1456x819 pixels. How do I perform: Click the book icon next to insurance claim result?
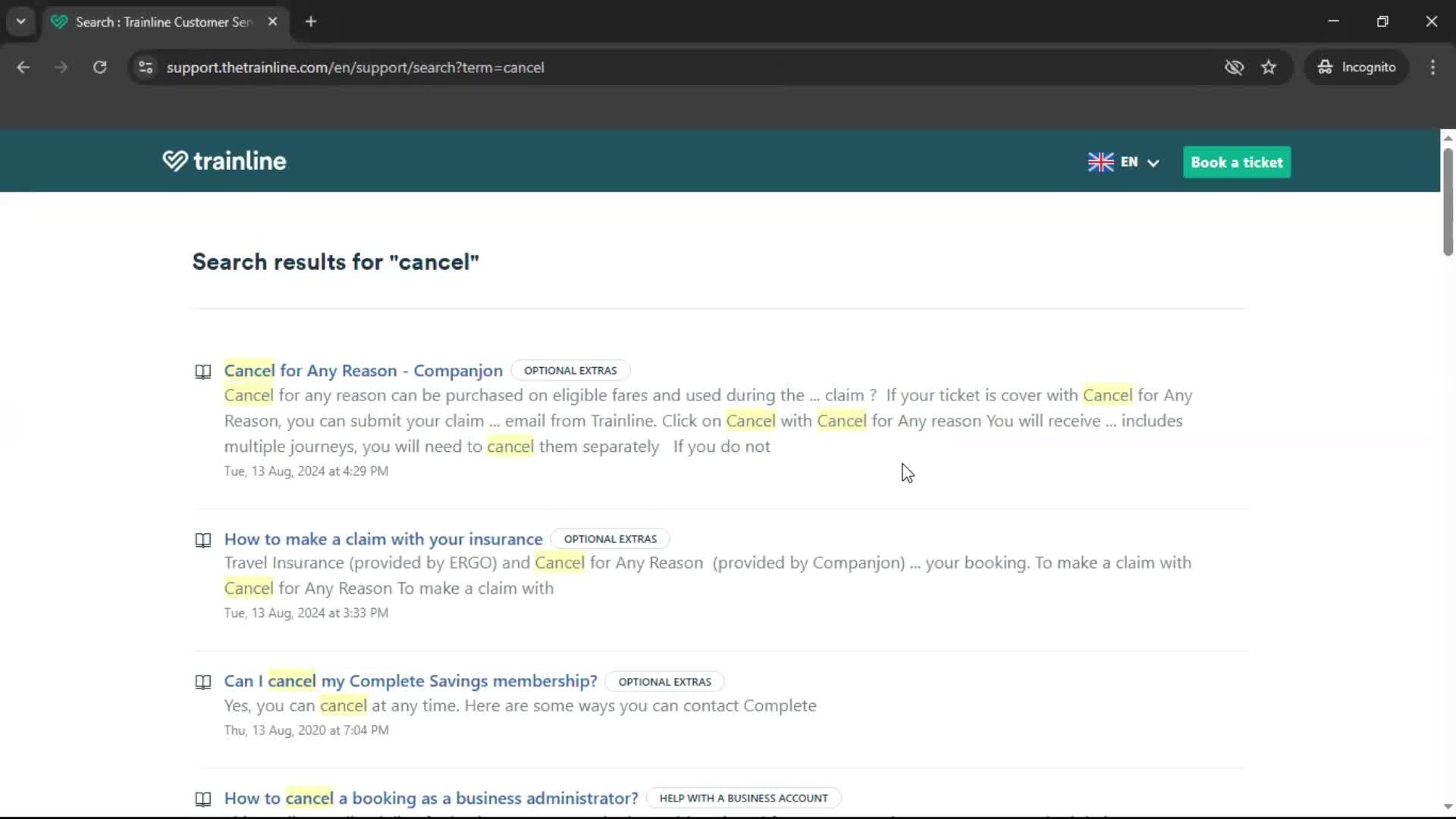202,539
